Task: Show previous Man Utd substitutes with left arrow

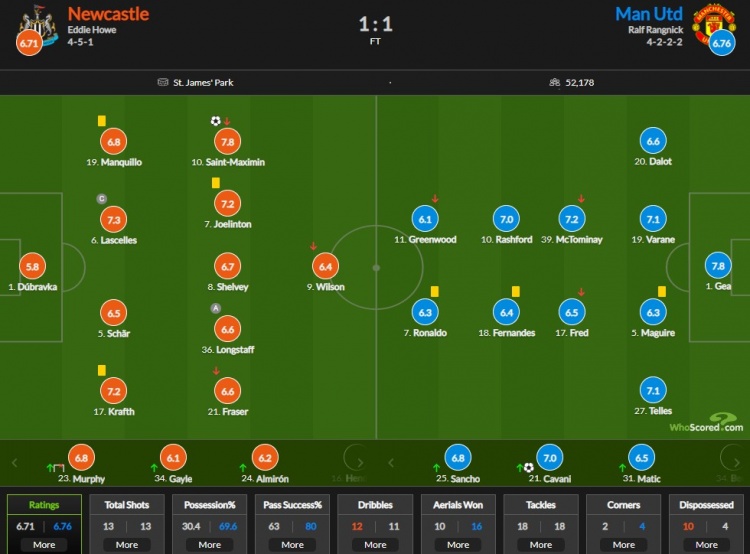Action: click(x=391, y=463)
